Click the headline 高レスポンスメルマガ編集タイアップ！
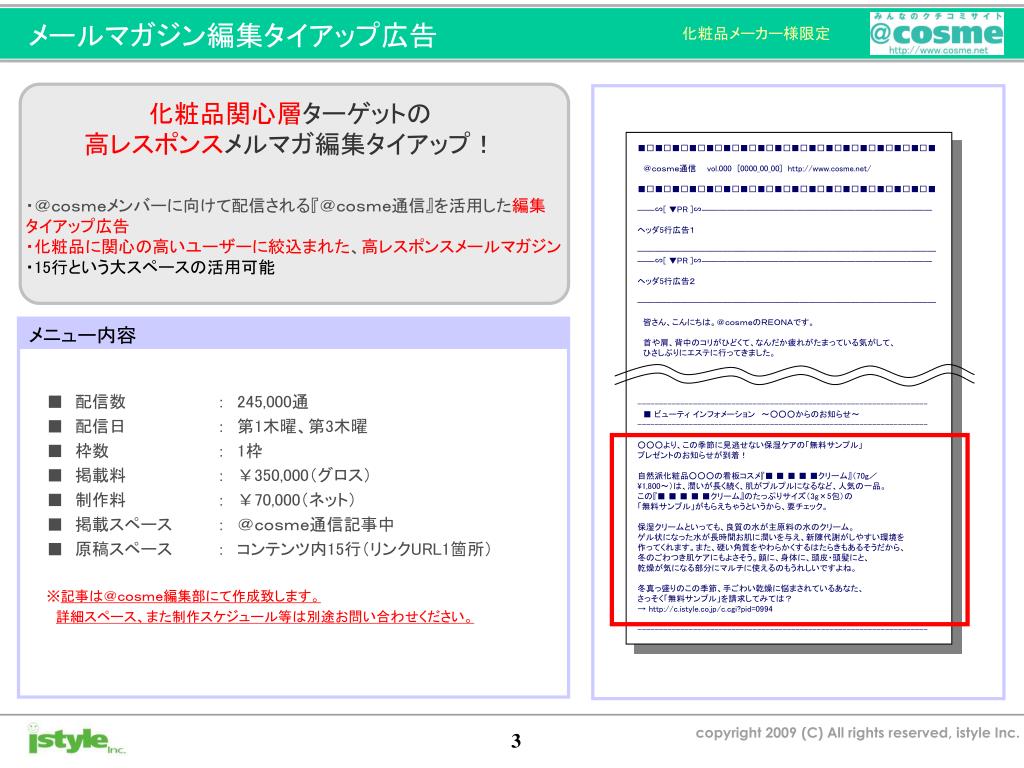Screen dimensions: 1024x768 [287, 144]
